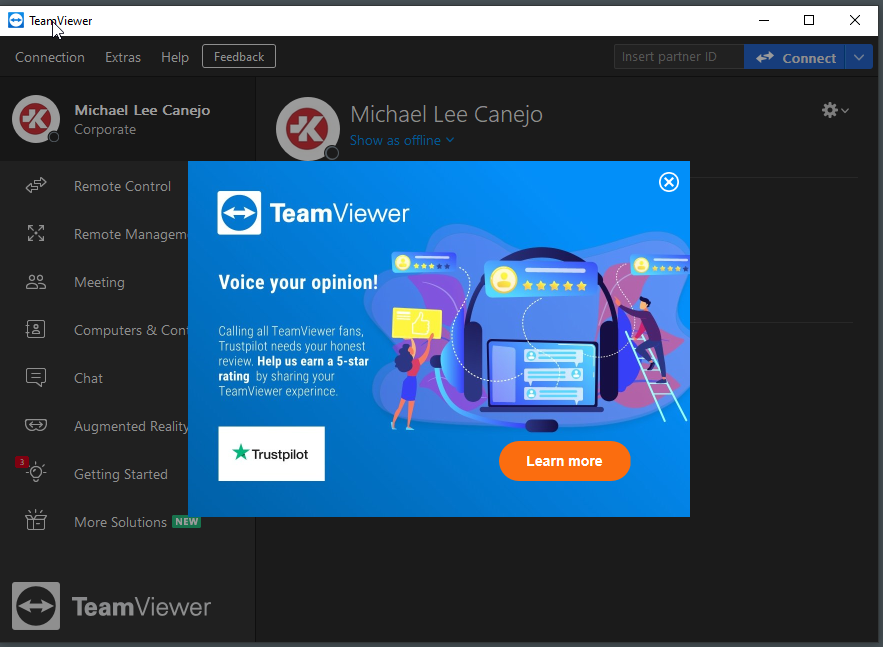Select the Meeting label
Viewport: 883px width, 647px height.
99,282
